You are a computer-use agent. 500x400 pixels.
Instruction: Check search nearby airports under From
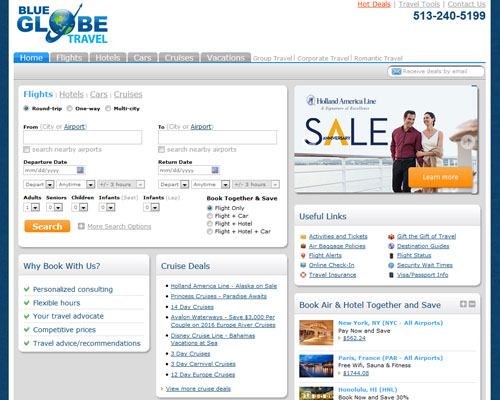27,149
